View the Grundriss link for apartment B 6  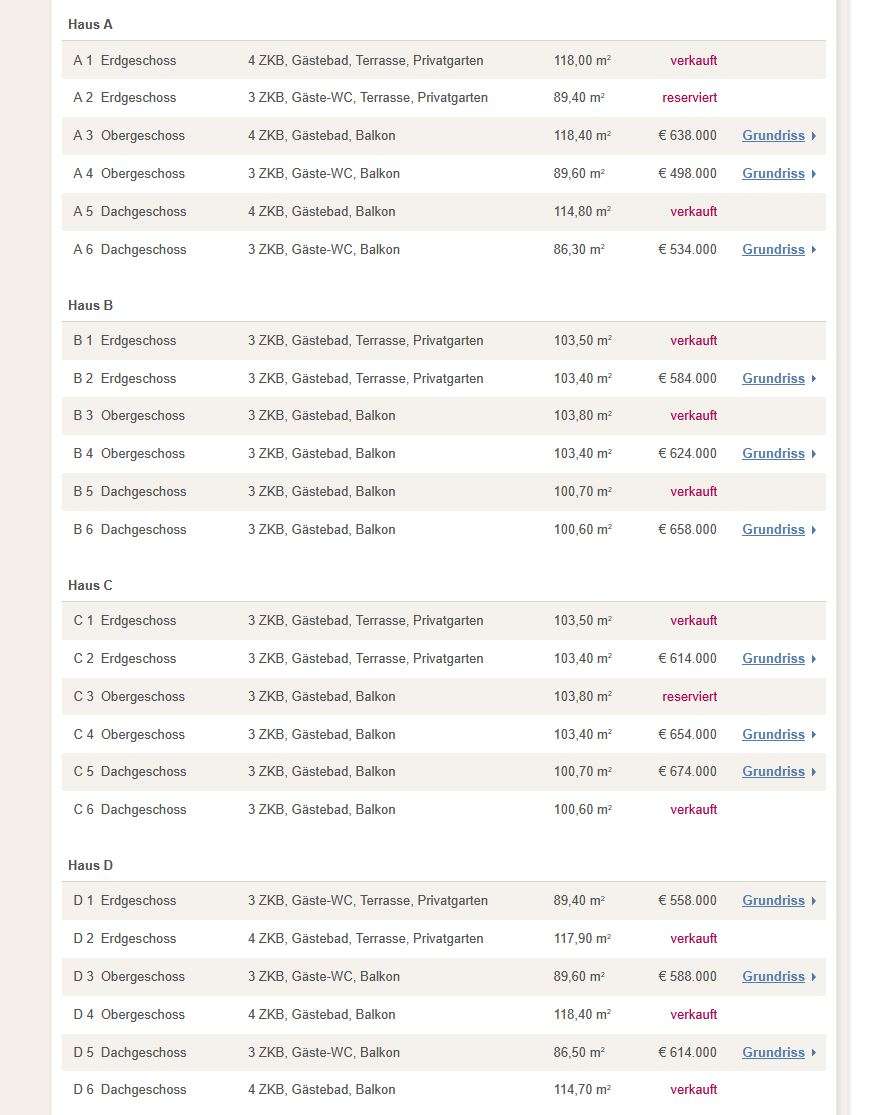(773, 530)
